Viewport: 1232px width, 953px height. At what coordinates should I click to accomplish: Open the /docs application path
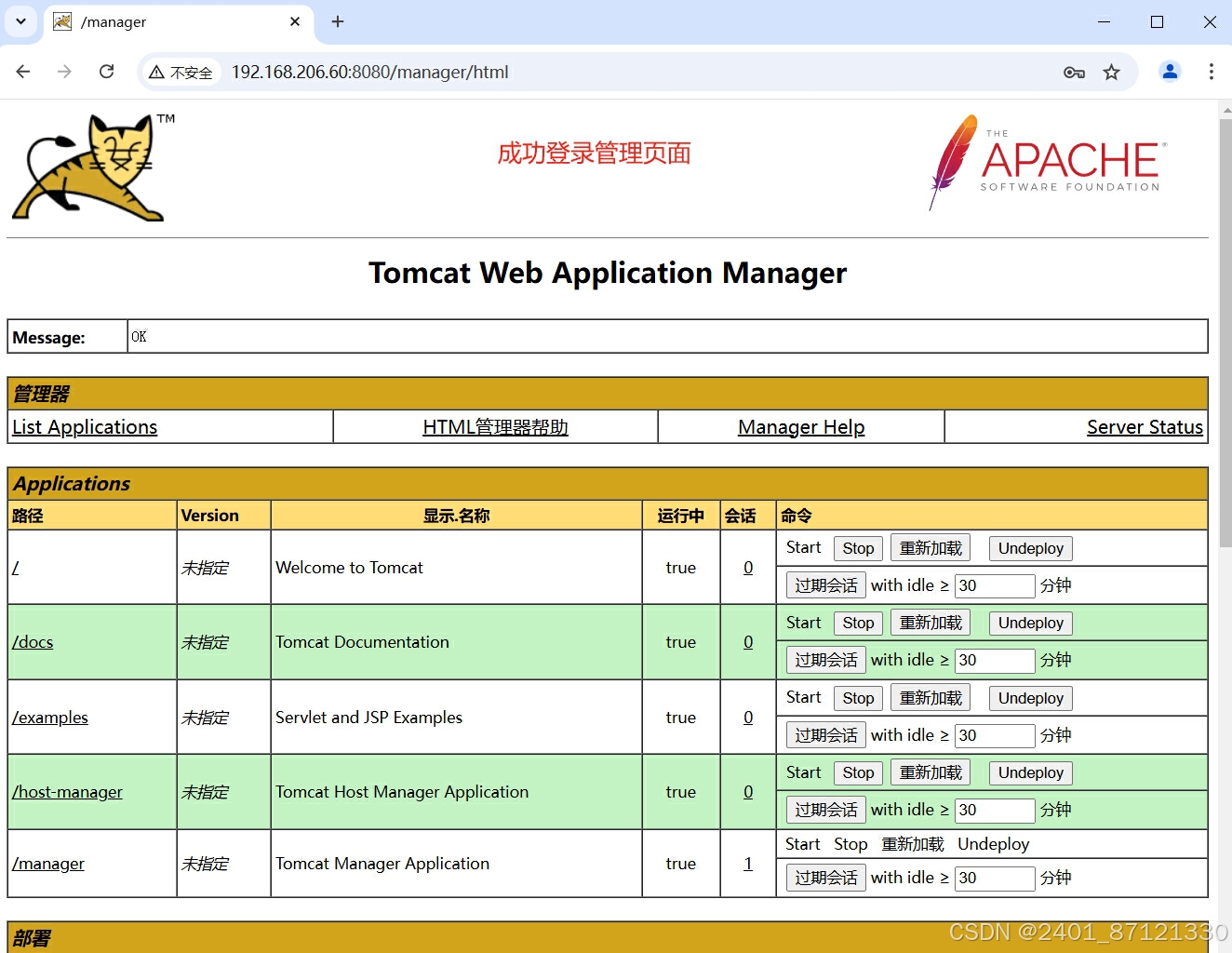(33, 642)
